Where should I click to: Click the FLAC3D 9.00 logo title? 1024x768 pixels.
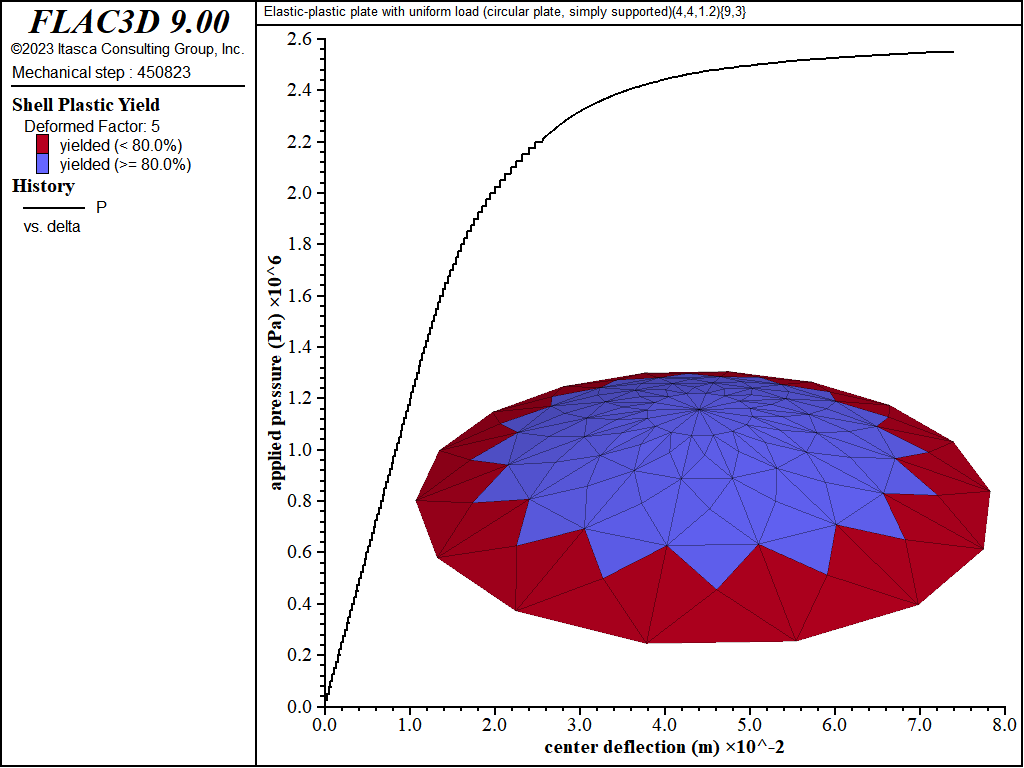[128, 21]
